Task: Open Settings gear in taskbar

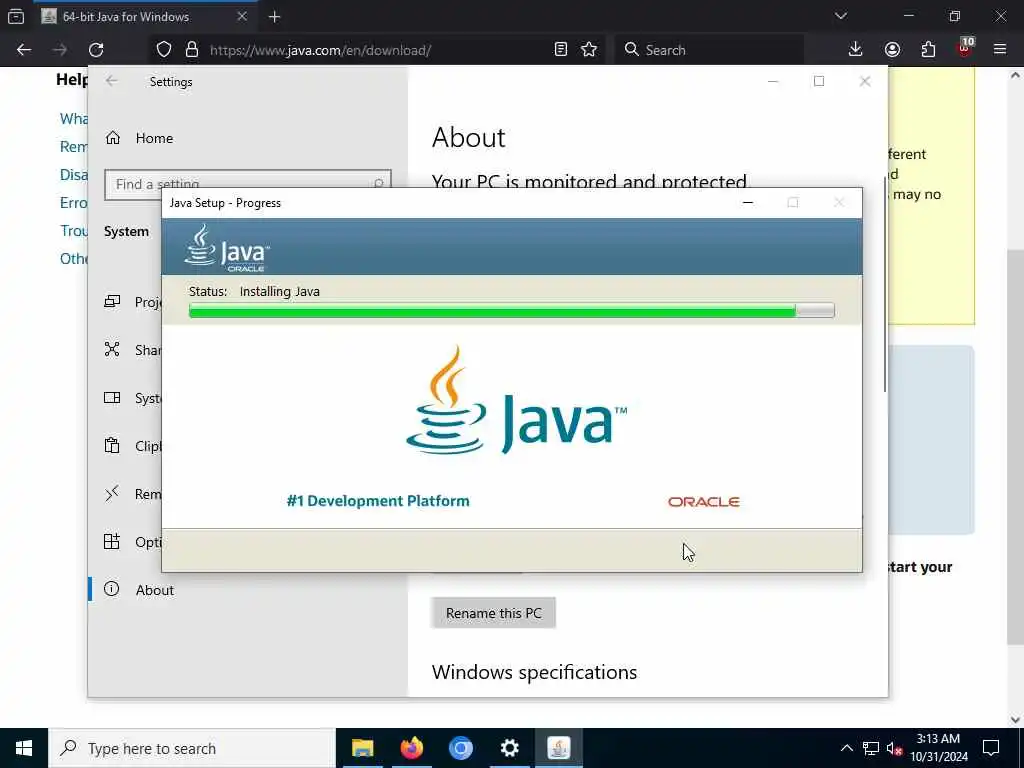Action: (509, 748)
